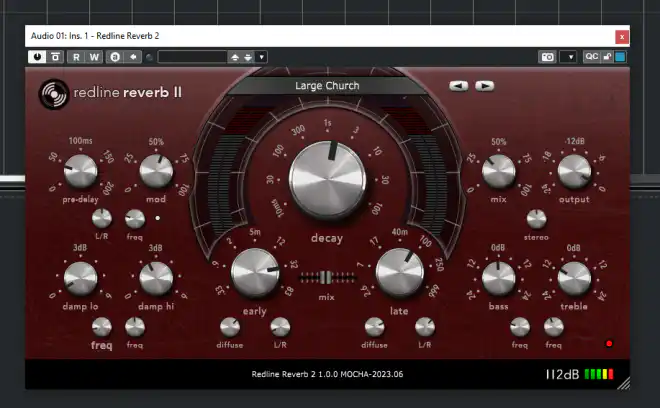Click the wet/dry mix knob on right

[x=498, y=171]
